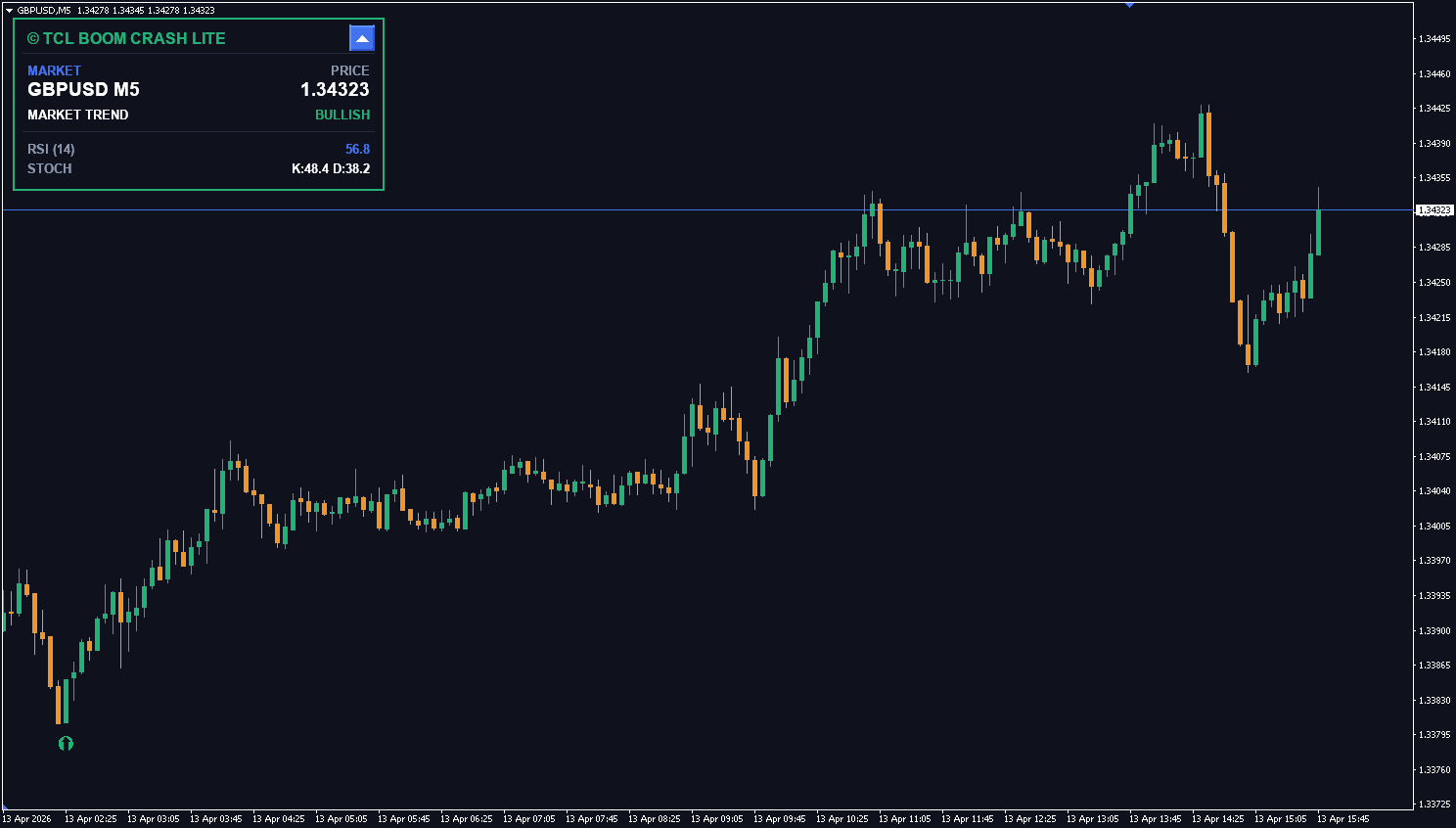Screen dimensions: 1456x828
Task: Collapse the TCL Boom Crash panel
Action: [x=362, y=38]
